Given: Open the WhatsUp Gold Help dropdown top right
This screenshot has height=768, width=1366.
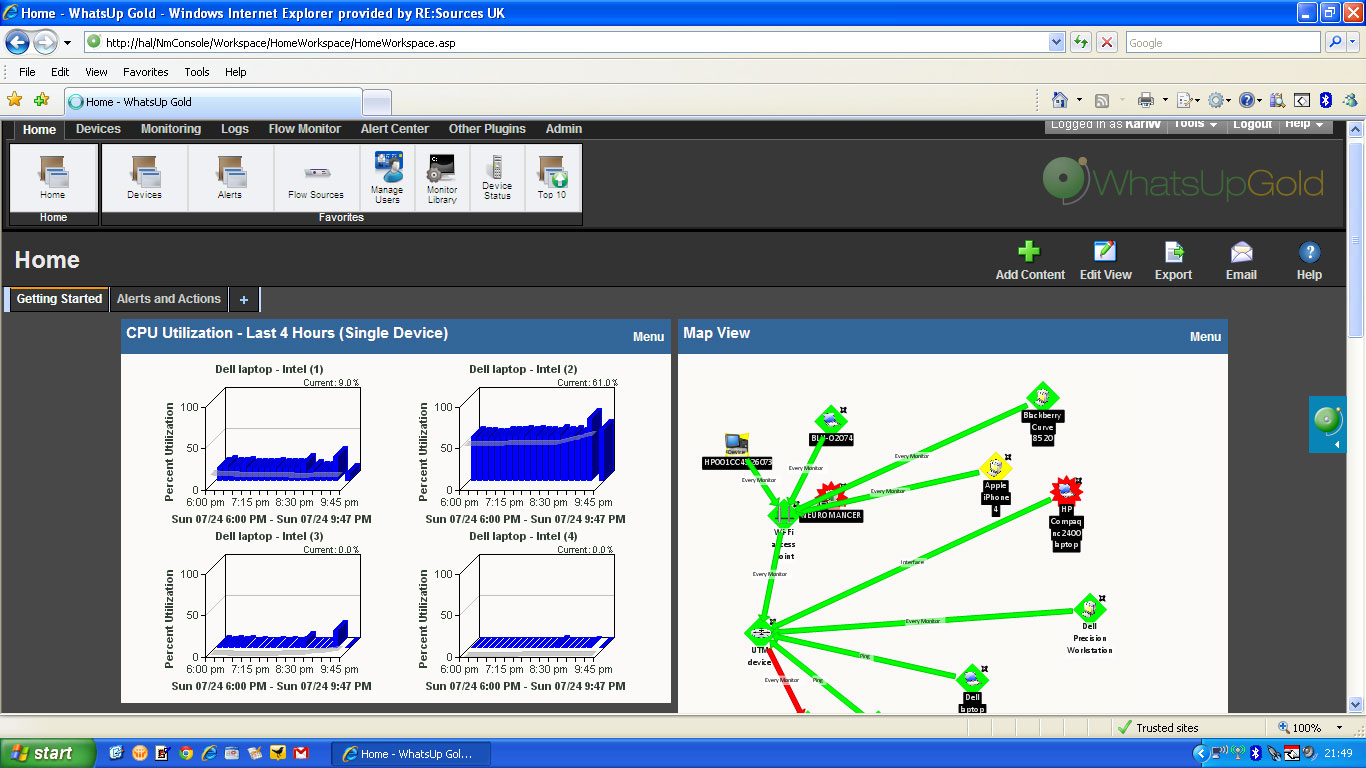Looking at the screenshot, I should 1304,124.
